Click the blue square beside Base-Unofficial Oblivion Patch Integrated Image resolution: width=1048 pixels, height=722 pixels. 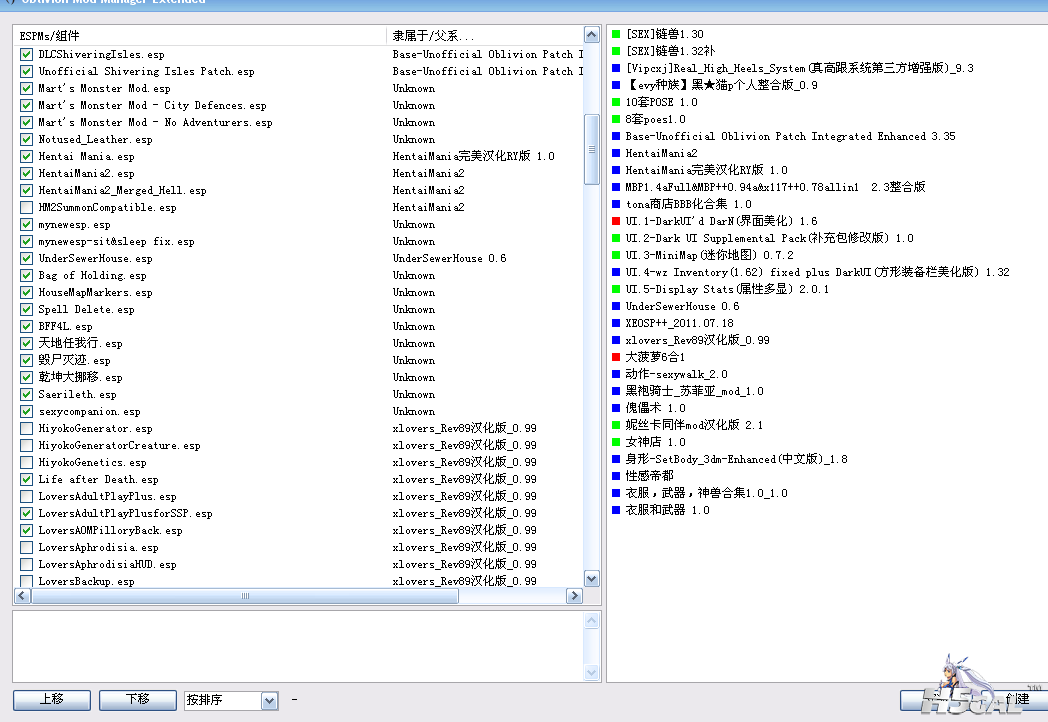[616, 136]
